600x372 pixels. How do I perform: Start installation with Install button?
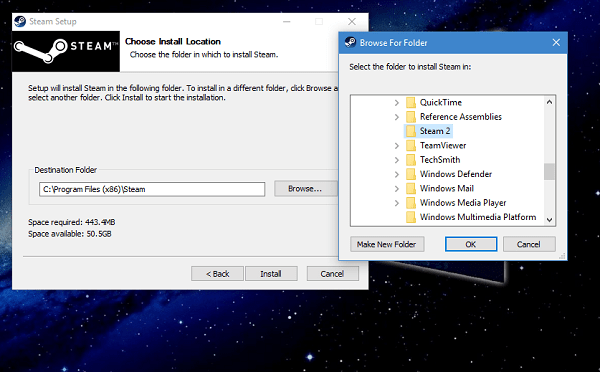click(271, 274)
